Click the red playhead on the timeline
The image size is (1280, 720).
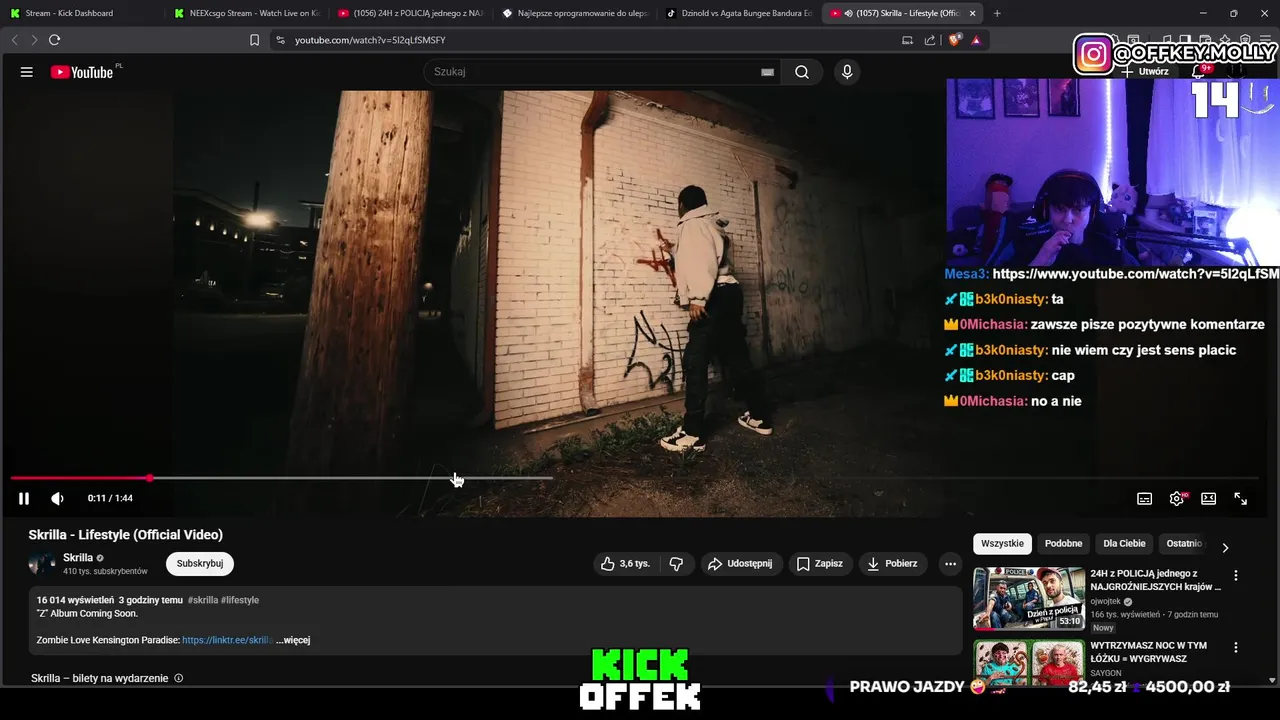click(149, 478)
